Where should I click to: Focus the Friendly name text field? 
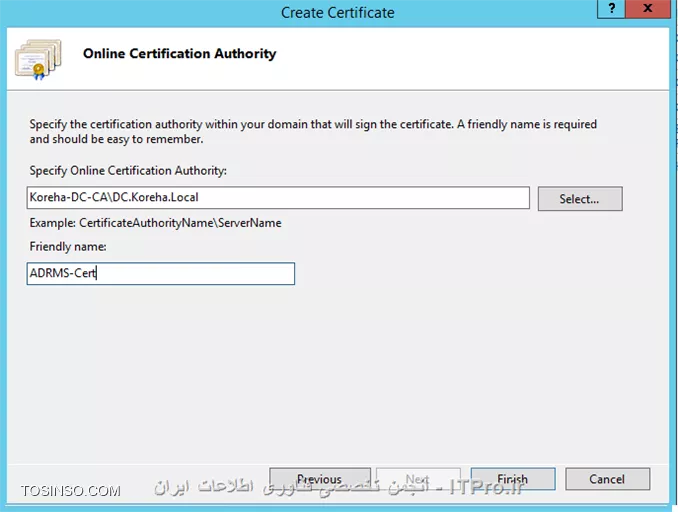pyautogui.click(x=160, y=273)
